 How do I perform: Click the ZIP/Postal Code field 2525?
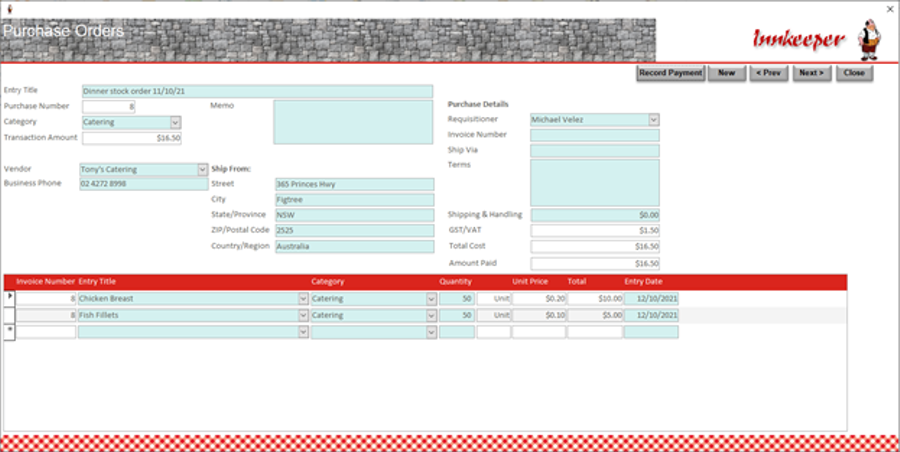[355, 231]
